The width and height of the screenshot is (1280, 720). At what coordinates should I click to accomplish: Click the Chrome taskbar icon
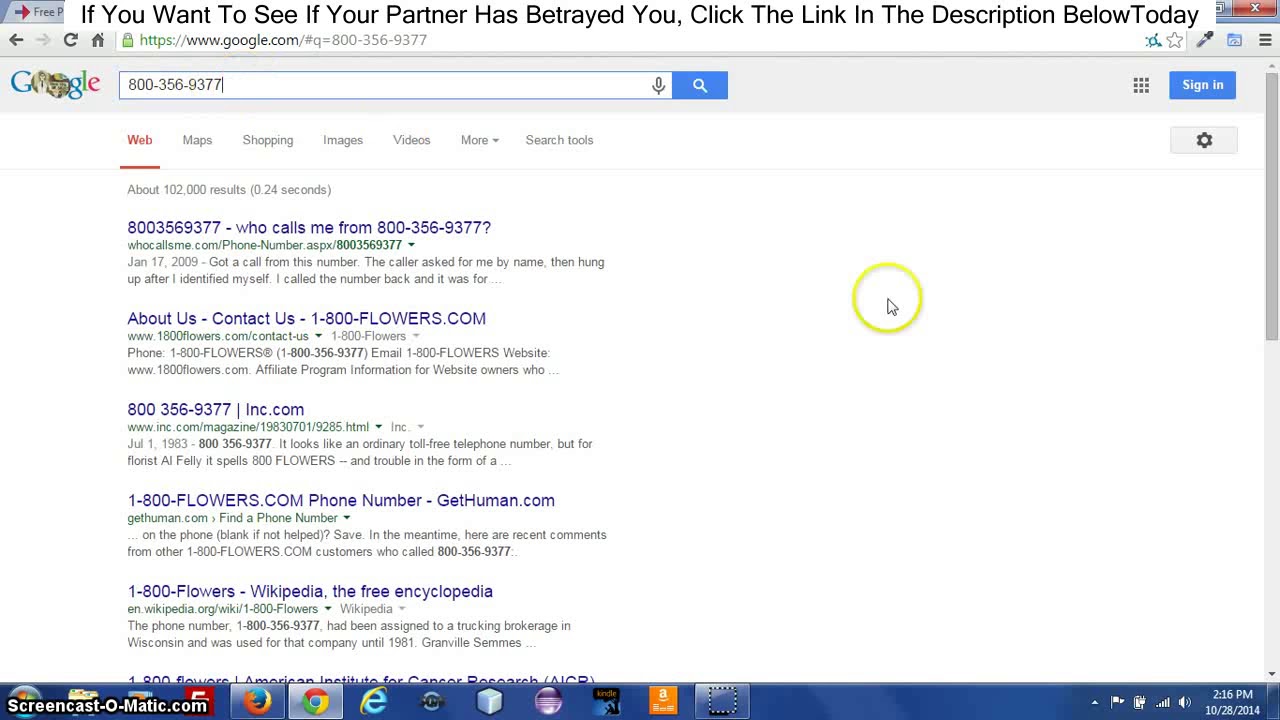tap(315, 702)
